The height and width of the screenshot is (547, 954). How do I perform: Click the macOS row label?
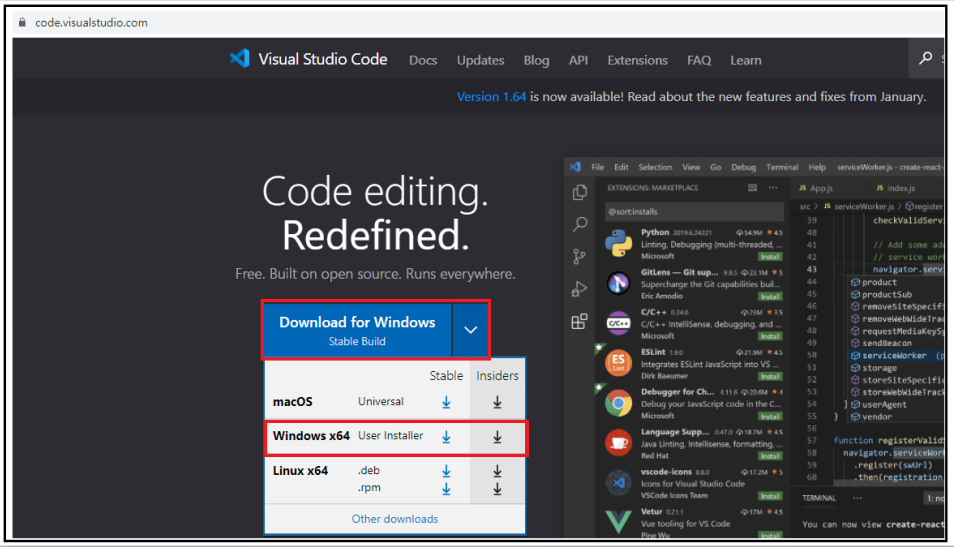click(293, 402)
